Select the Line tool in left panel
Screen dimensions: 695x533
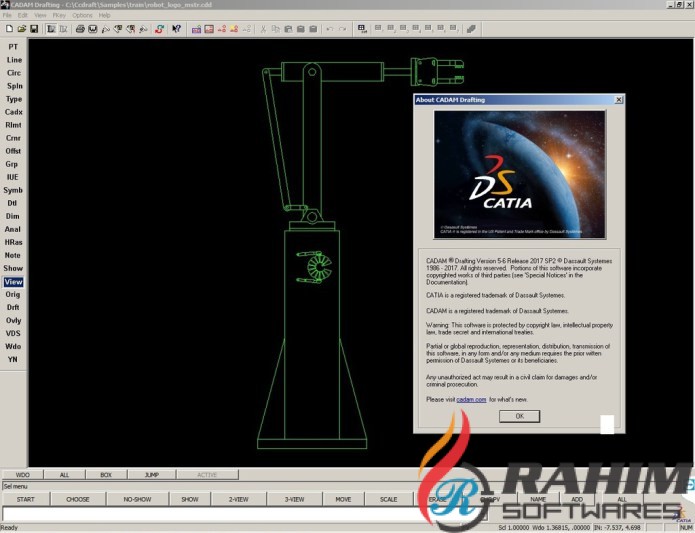point(13,60)
